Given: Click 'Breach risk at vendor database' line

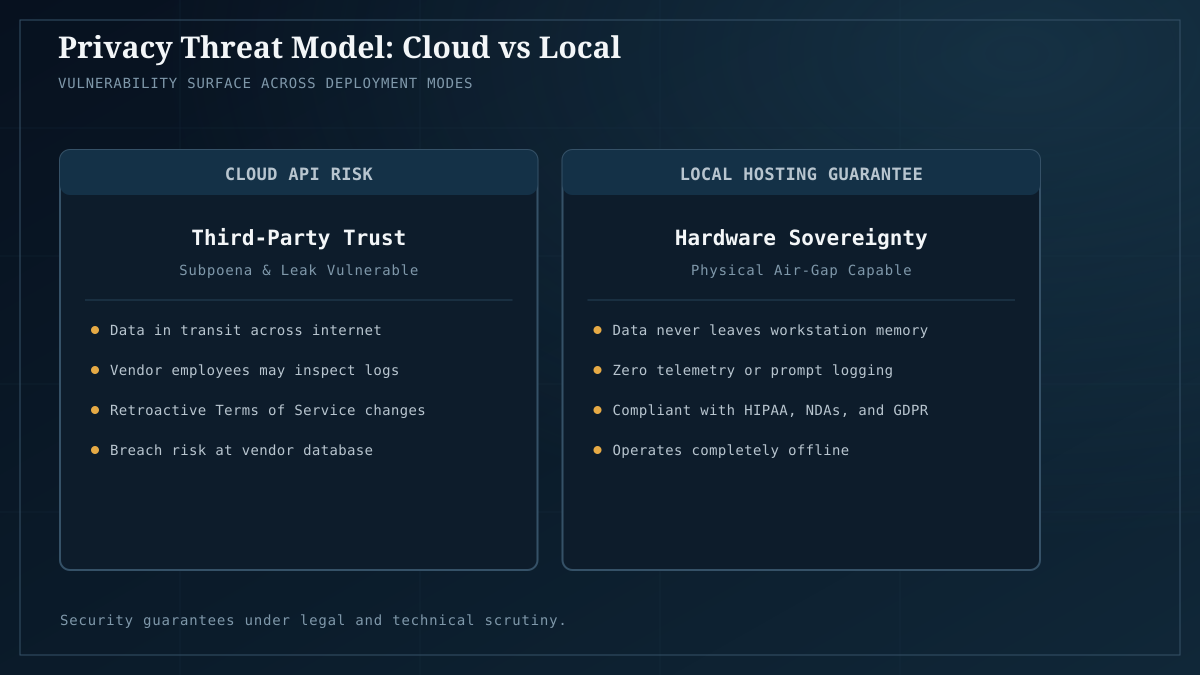Looking at the screenshot, I should point(241,450).
